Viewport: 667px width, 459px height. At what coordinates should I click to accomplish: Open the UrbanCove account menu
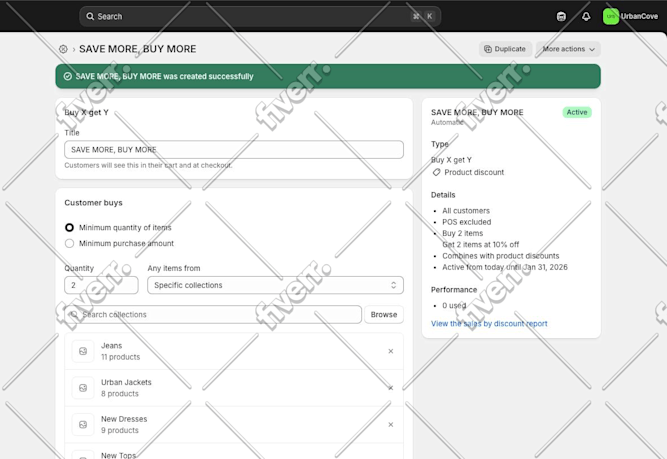630,16
